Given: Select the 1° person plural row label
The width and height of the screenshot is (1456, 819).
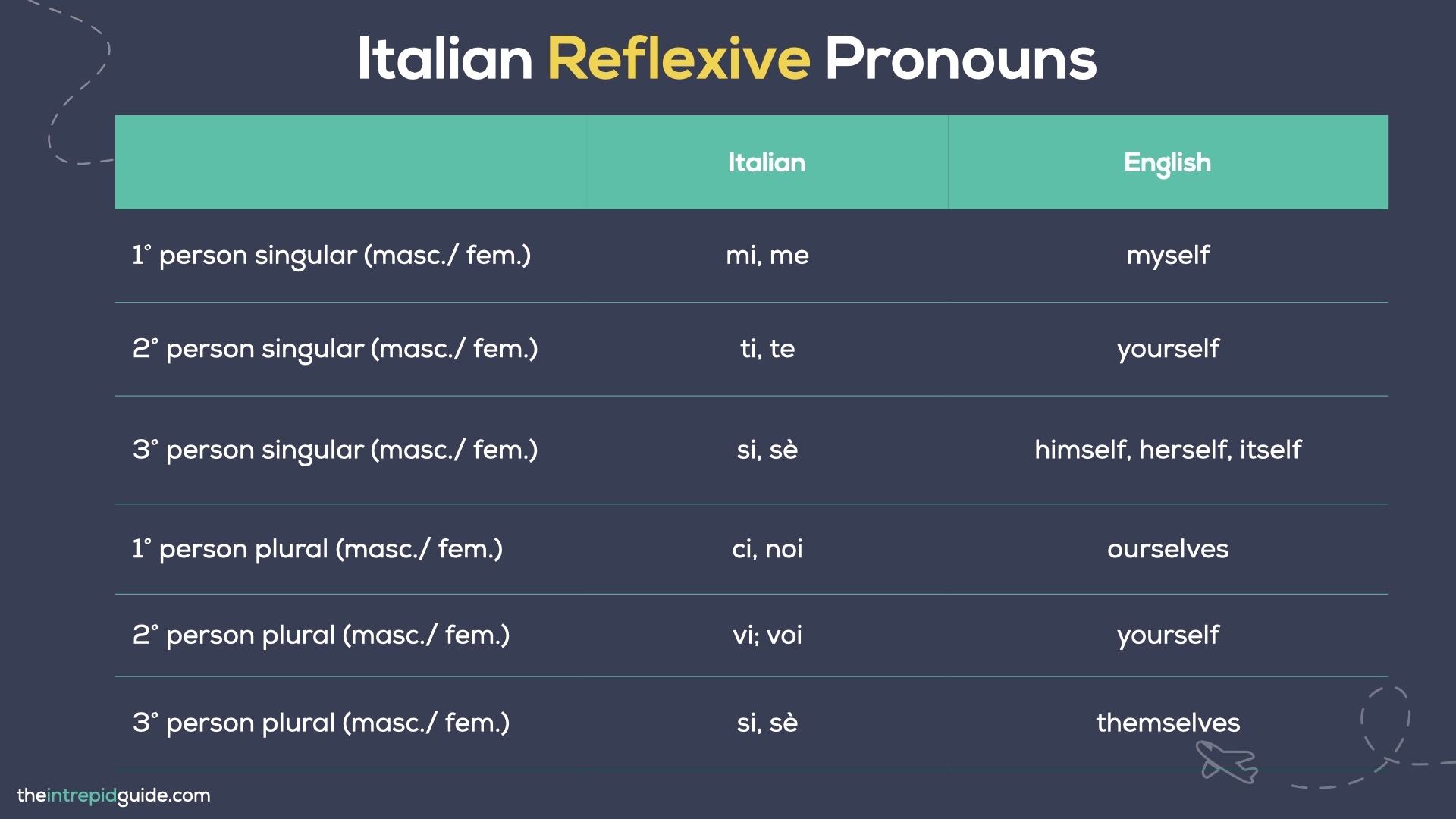Looking at the screenshot, I should pyautogui.click(x=317, y=549).
